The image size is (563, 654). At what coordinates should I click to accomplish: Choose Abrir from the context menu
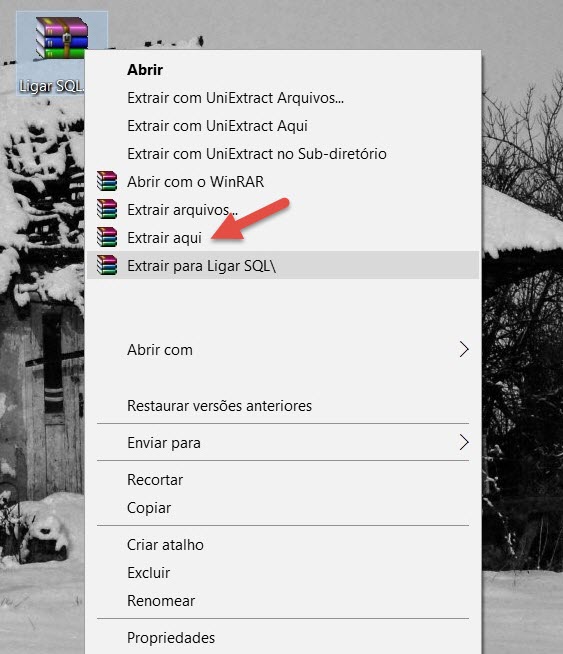point(283,70)
